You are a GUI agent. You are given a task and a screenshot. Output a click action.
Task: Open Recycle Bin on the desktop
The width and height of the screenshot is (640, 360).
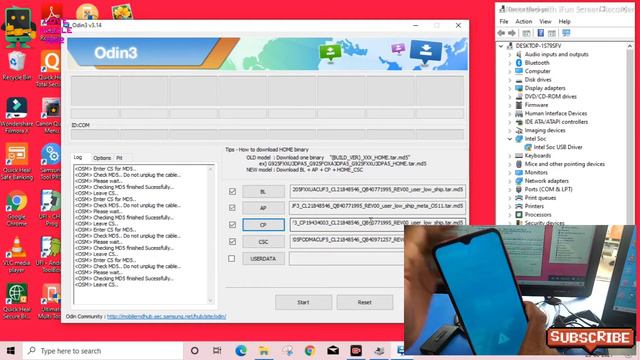pyautogui.click(x=16, y=66)
